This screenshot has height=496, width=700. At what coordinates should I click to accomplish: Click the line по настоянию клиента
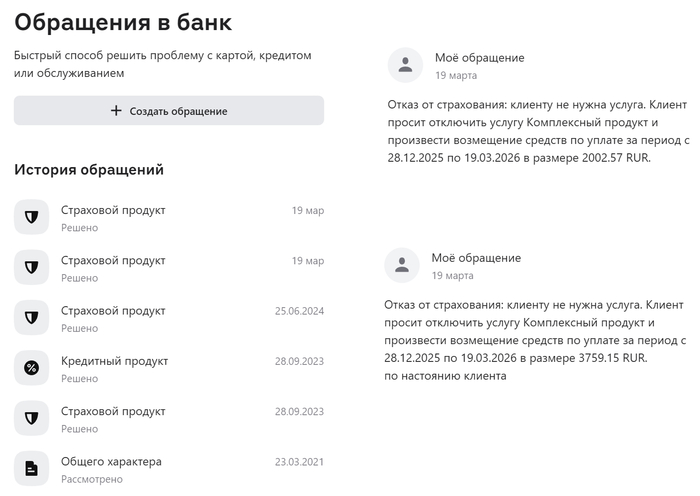tap(445, 376)
